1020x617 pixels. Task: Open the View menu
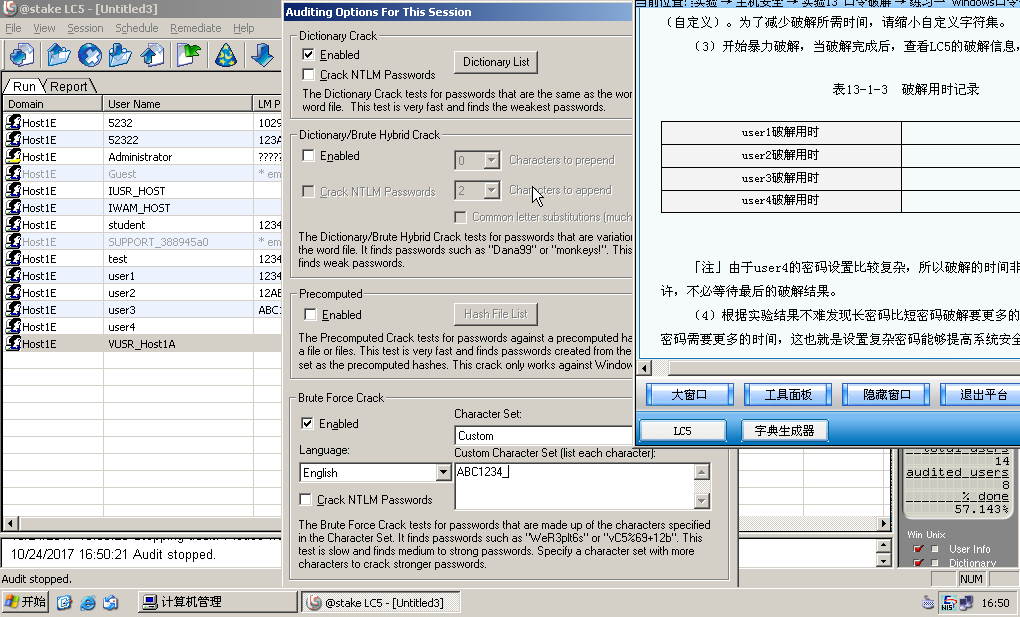44,28
